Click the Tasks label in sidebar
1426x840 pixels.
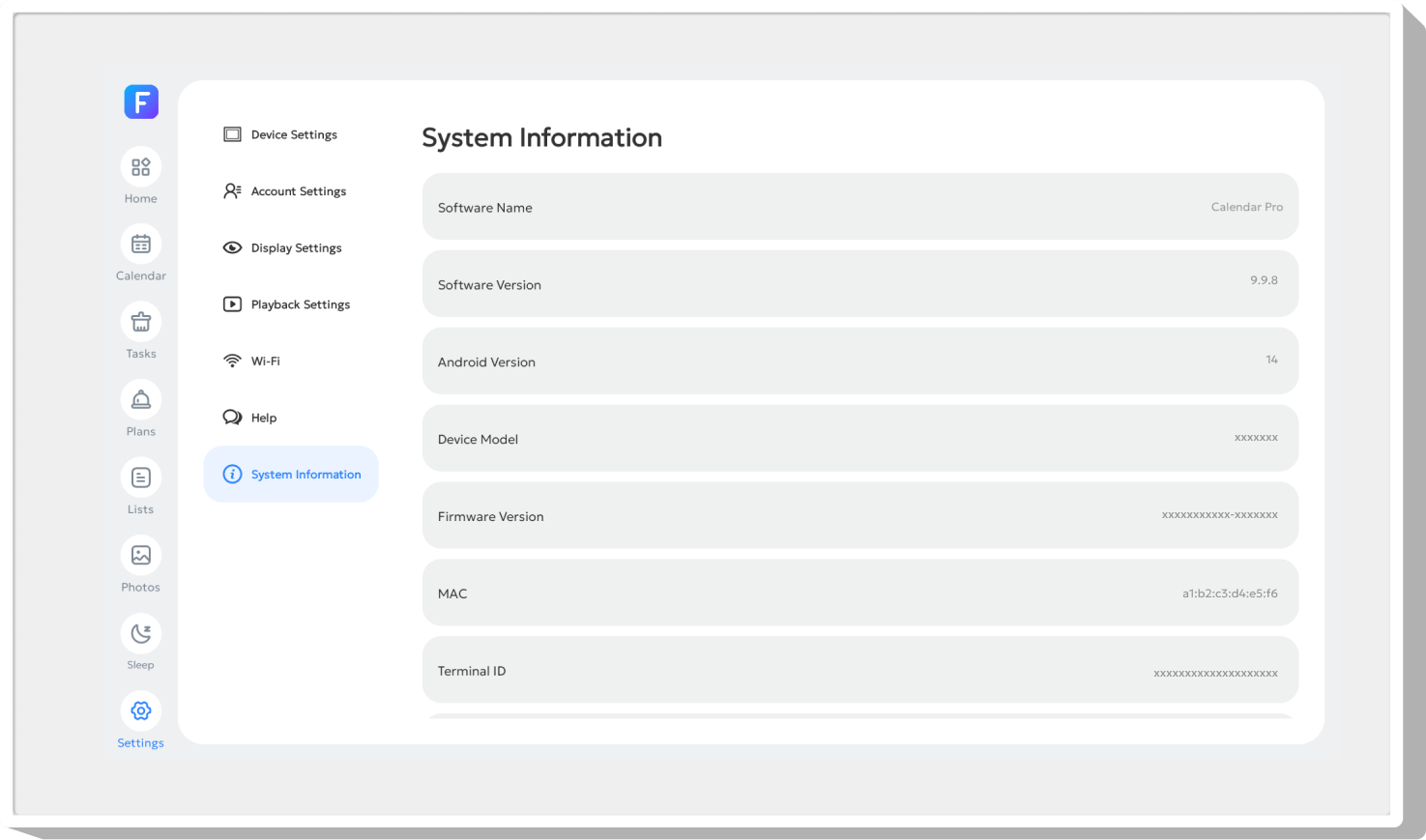[141, 354]
